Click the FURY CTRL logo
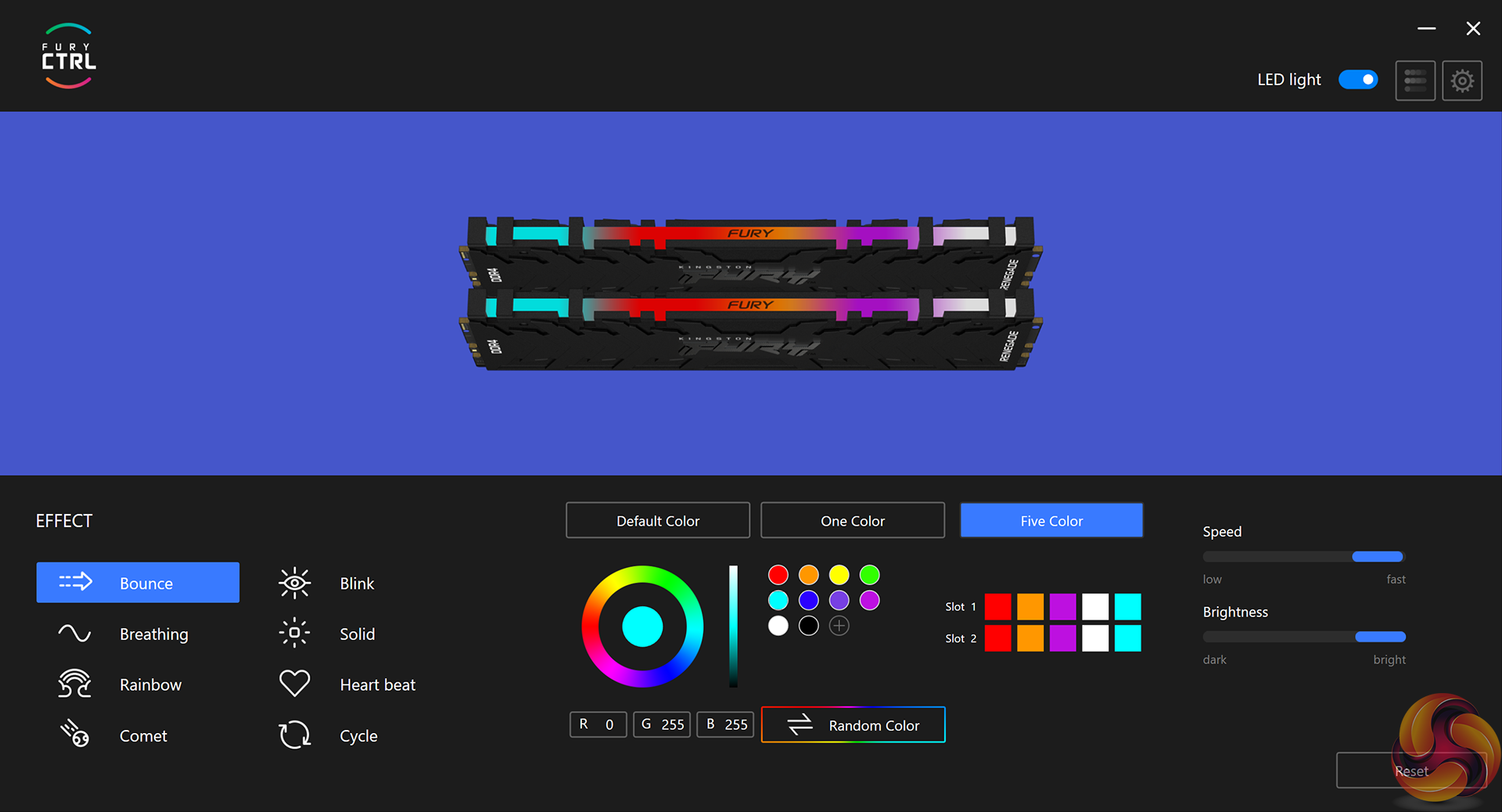The height and width of the screenshot is (812, 1502). [x=69, y=56]
